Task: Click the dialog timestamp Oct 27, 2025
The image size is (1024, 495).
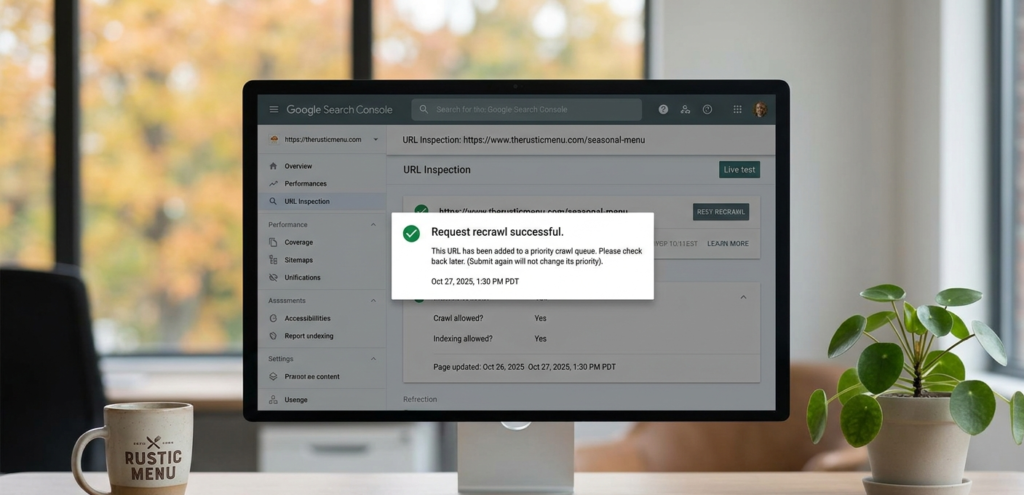Action: (475, 281)
